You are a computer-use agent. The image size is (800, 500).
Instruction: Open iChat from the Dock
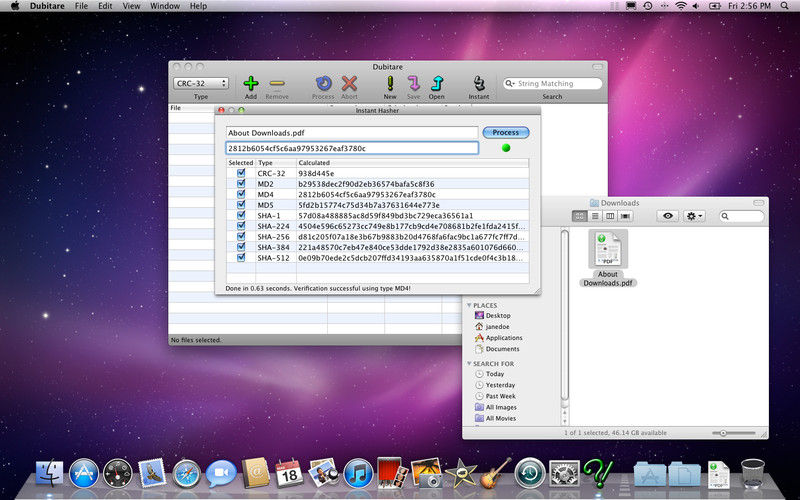coord(221,473)
